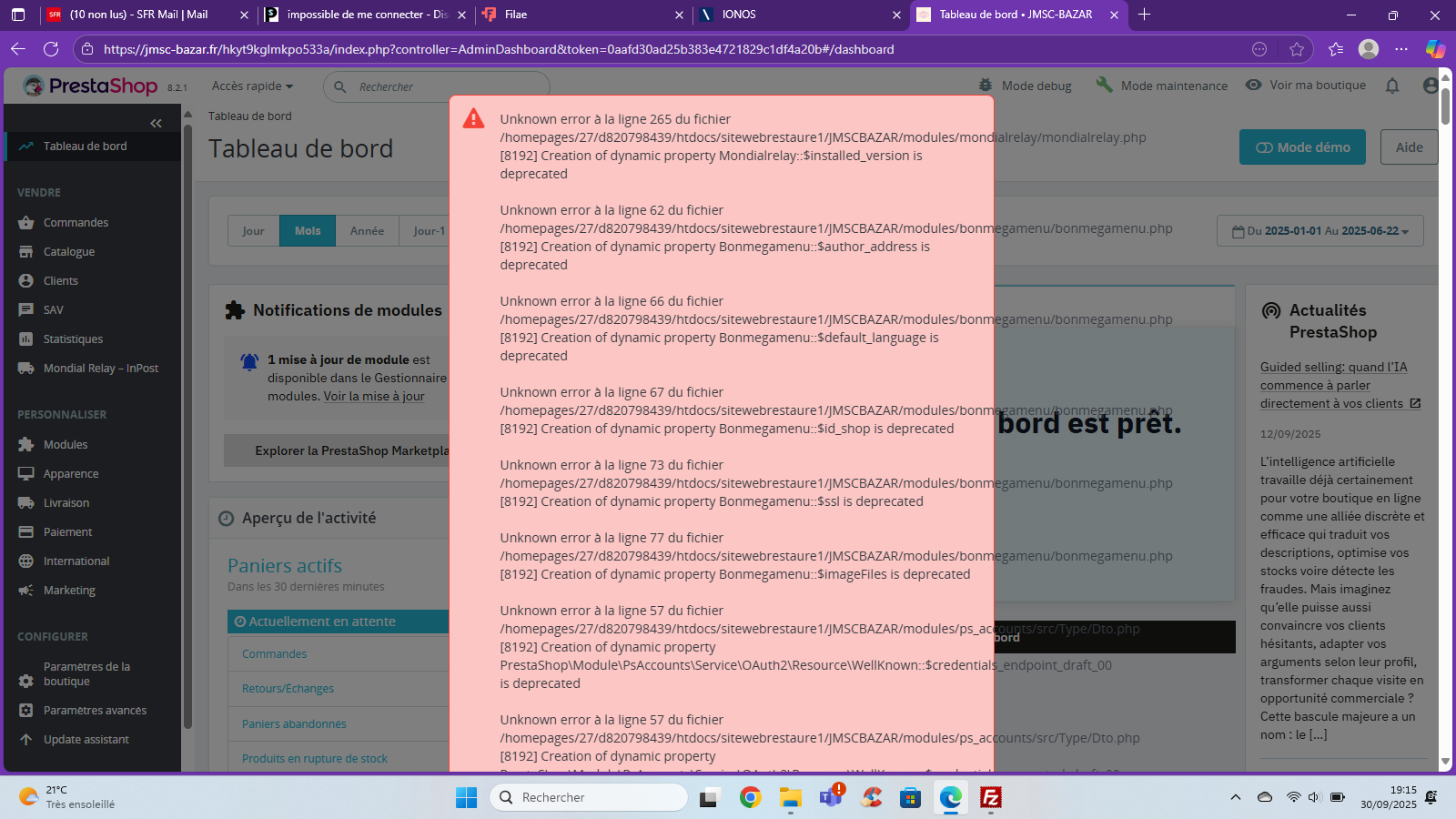Click the Tableau de bord trend icon
This screenshot has width=1456, height=819.
click(x=25, y=146)
